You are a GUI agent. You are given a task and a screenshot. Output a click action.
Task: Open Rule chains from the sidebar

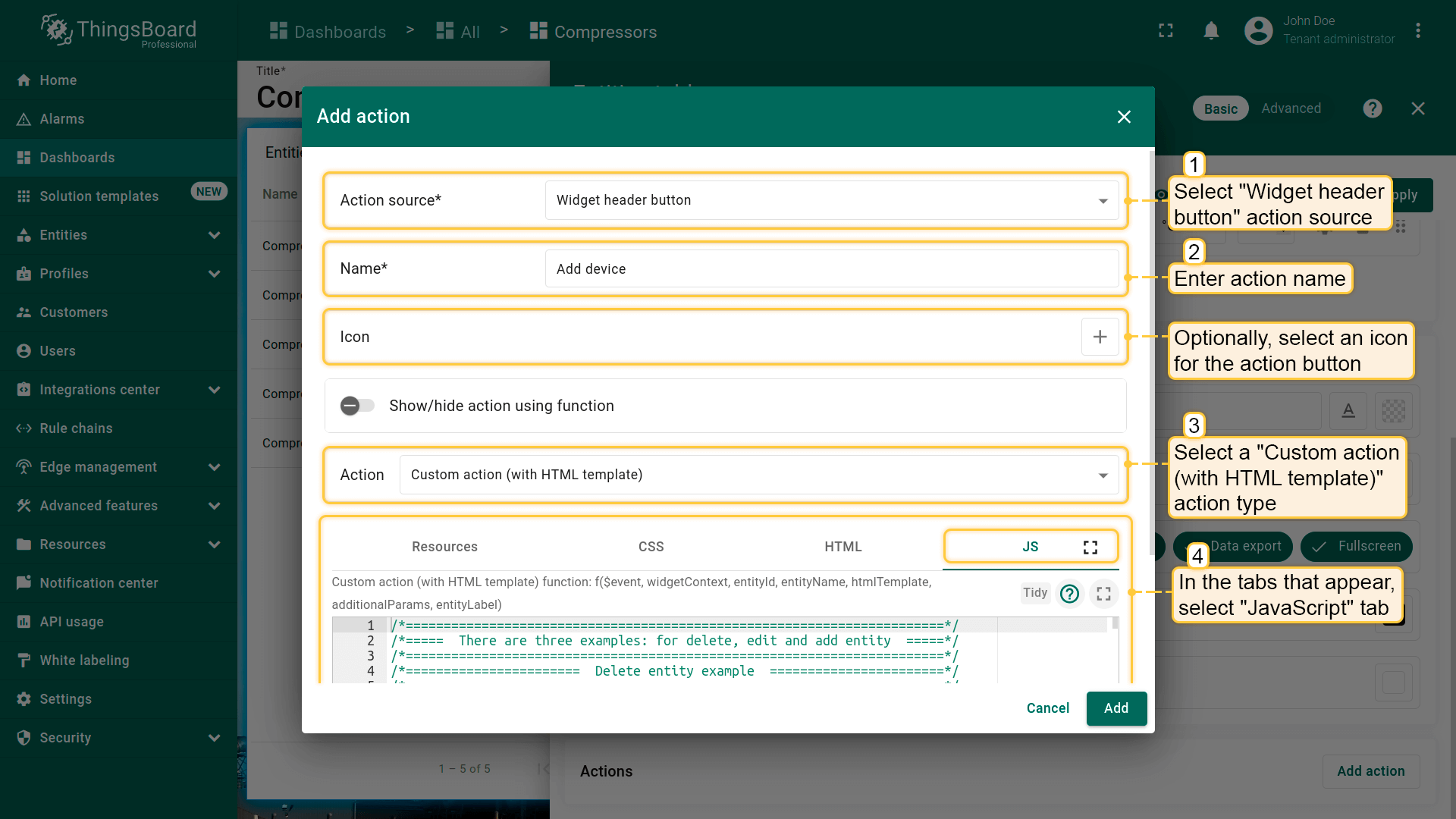(76, 428)
